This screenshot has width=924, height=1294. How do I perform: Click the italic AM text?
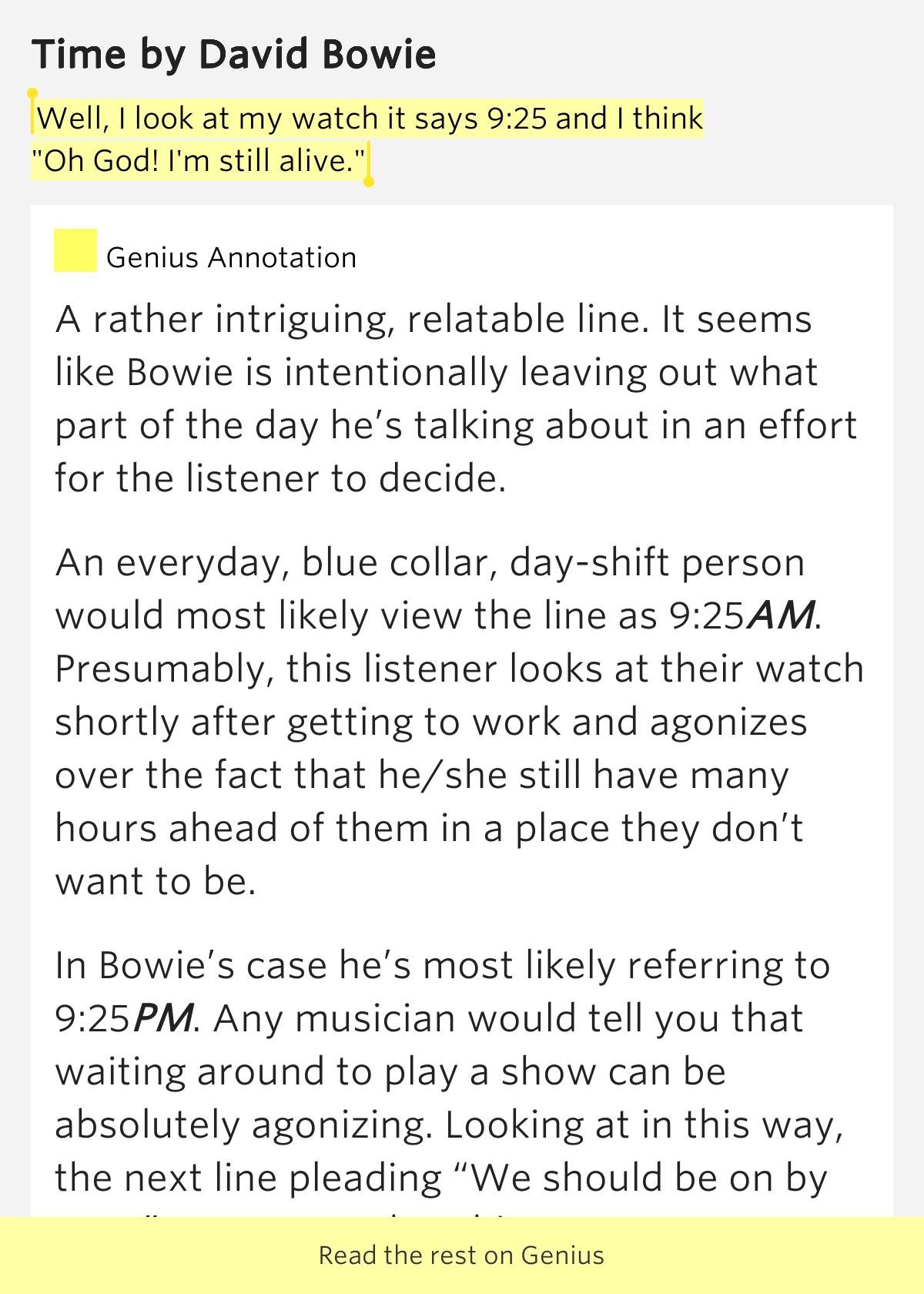pos(781,615)
